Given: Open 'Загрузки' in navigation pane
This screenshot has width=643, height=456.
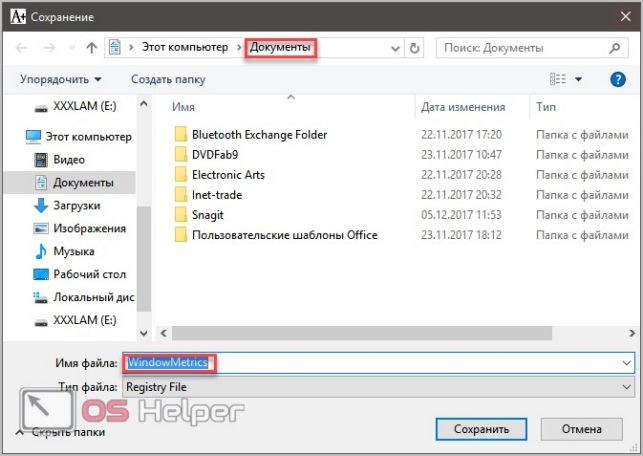Looking at the screenshot, I should tap(67, 205).
